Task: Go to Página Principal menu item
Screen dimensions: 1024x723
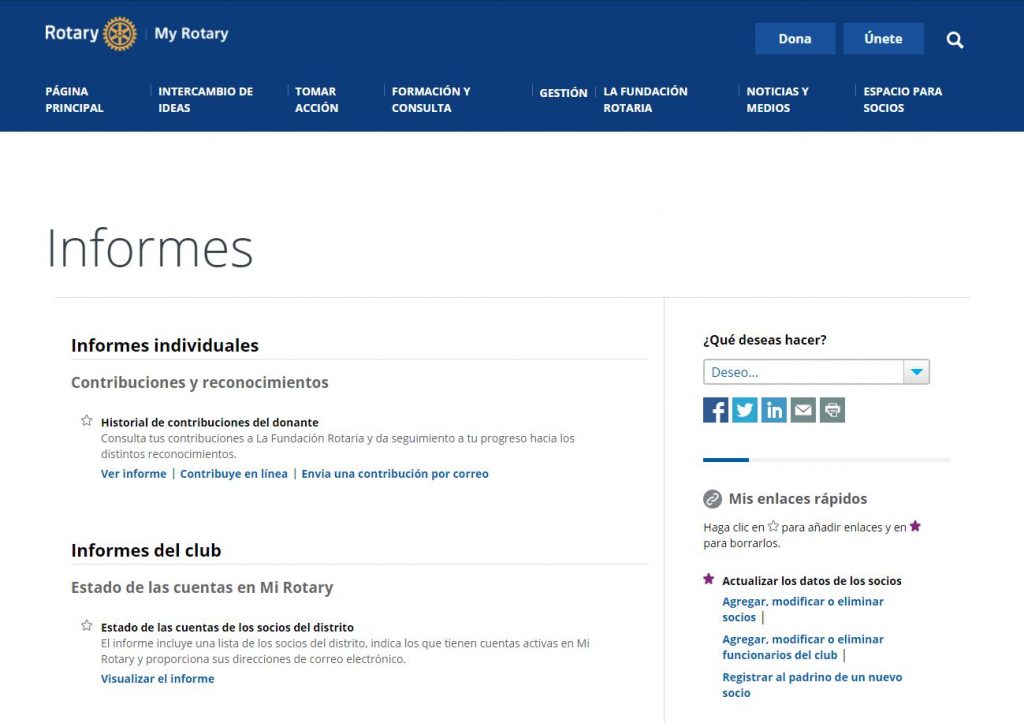Action: coord(74,99)
